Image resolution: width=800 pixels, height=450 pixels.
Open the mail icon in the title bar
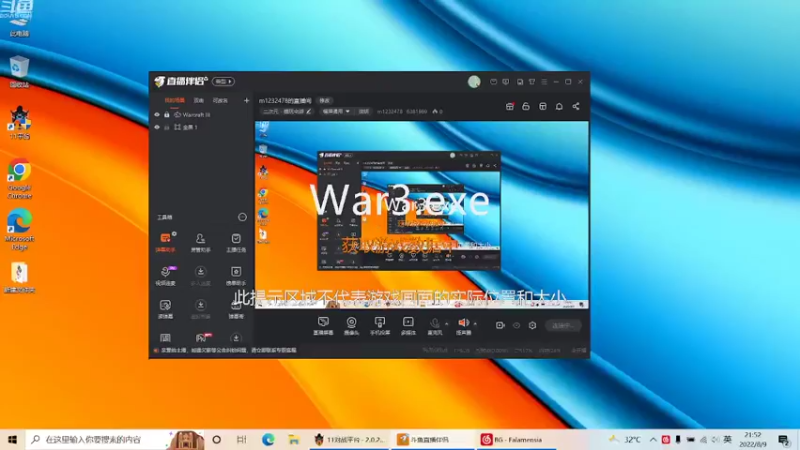493,82
